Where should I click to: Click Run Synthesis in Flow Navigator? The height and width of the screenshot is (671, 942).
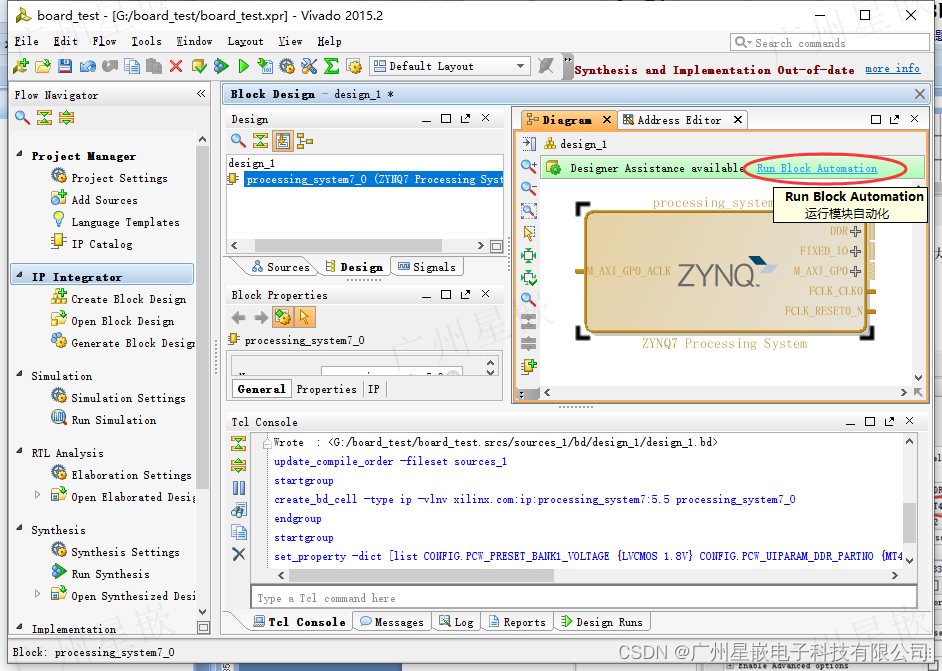point(101,574)
